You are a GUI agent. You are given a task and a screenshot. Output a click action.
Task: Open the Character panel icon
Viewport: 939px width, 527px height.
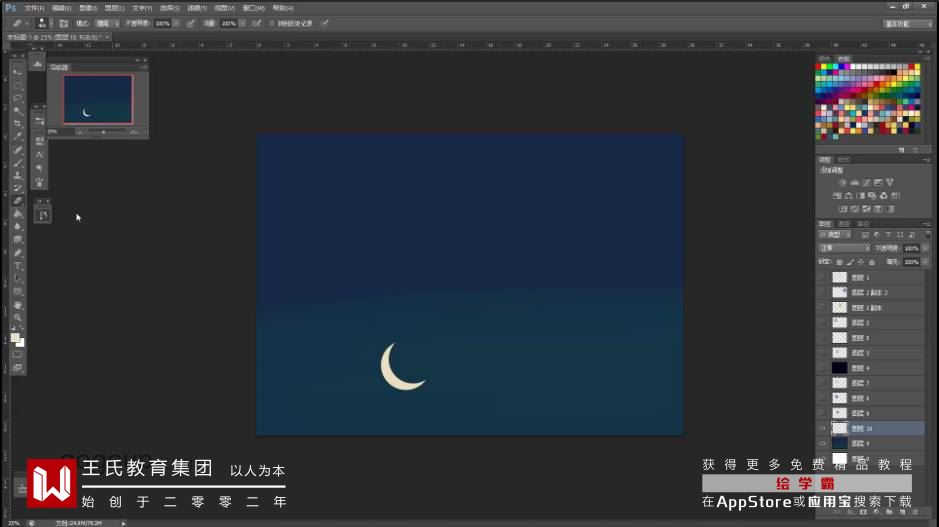click(x=40, y=155)
